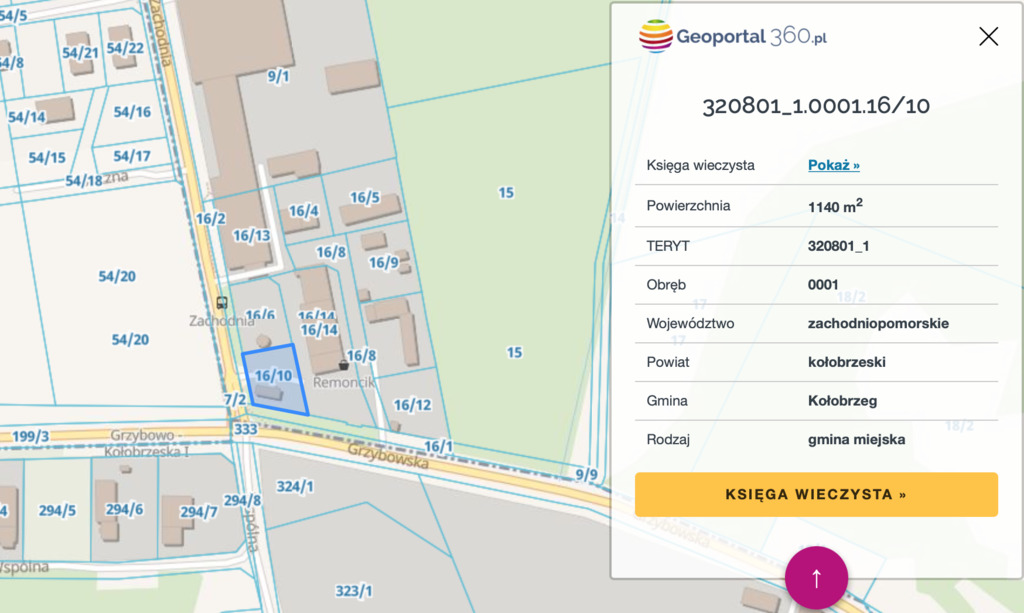Image resolution: width=1024 pixels, height=613 pixels.
Task: Click parcel label 9/1
Action: 278,77
